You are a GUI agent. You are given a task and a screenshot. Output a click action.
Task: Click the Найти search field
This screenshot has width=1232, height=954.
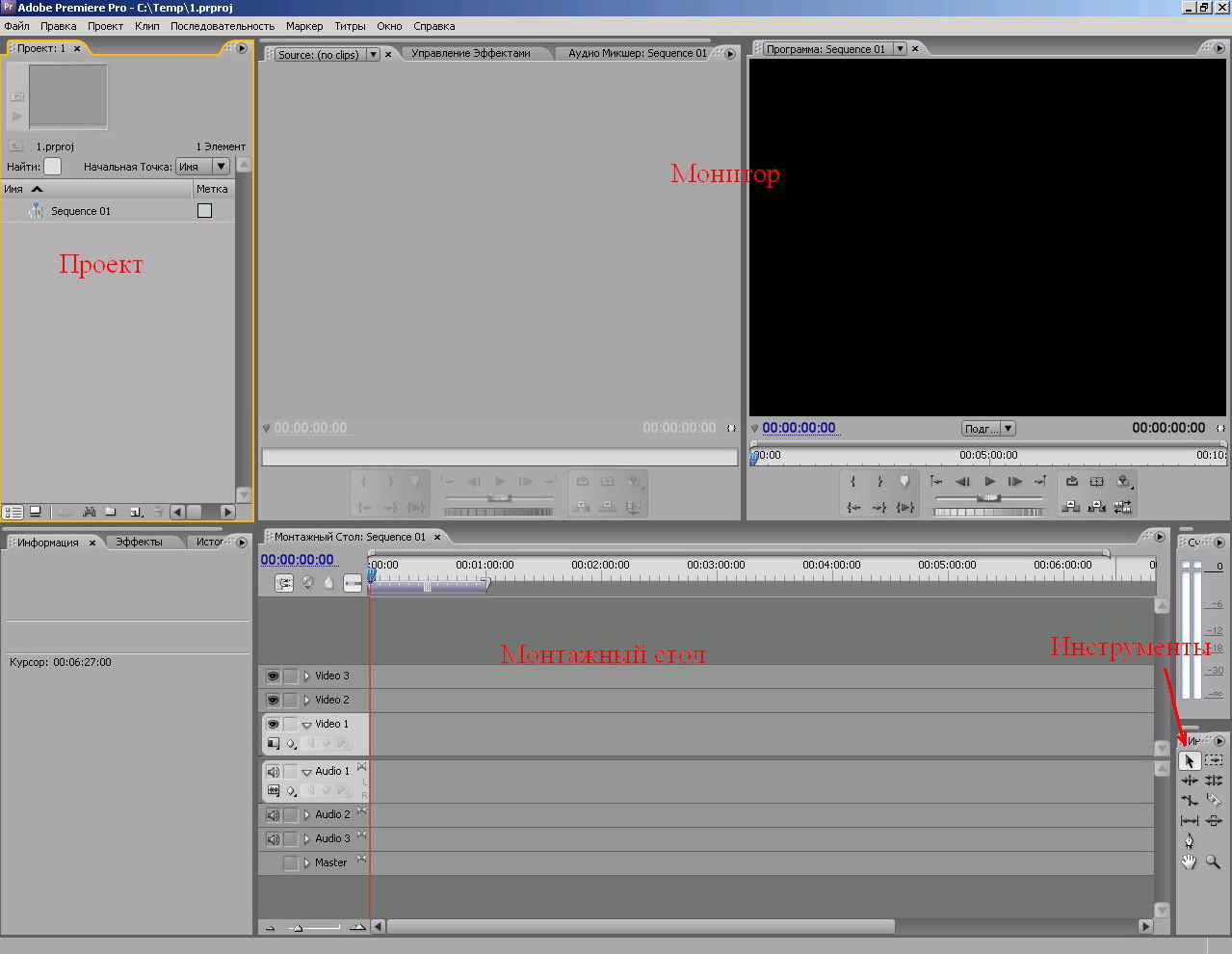coord(53,166)
